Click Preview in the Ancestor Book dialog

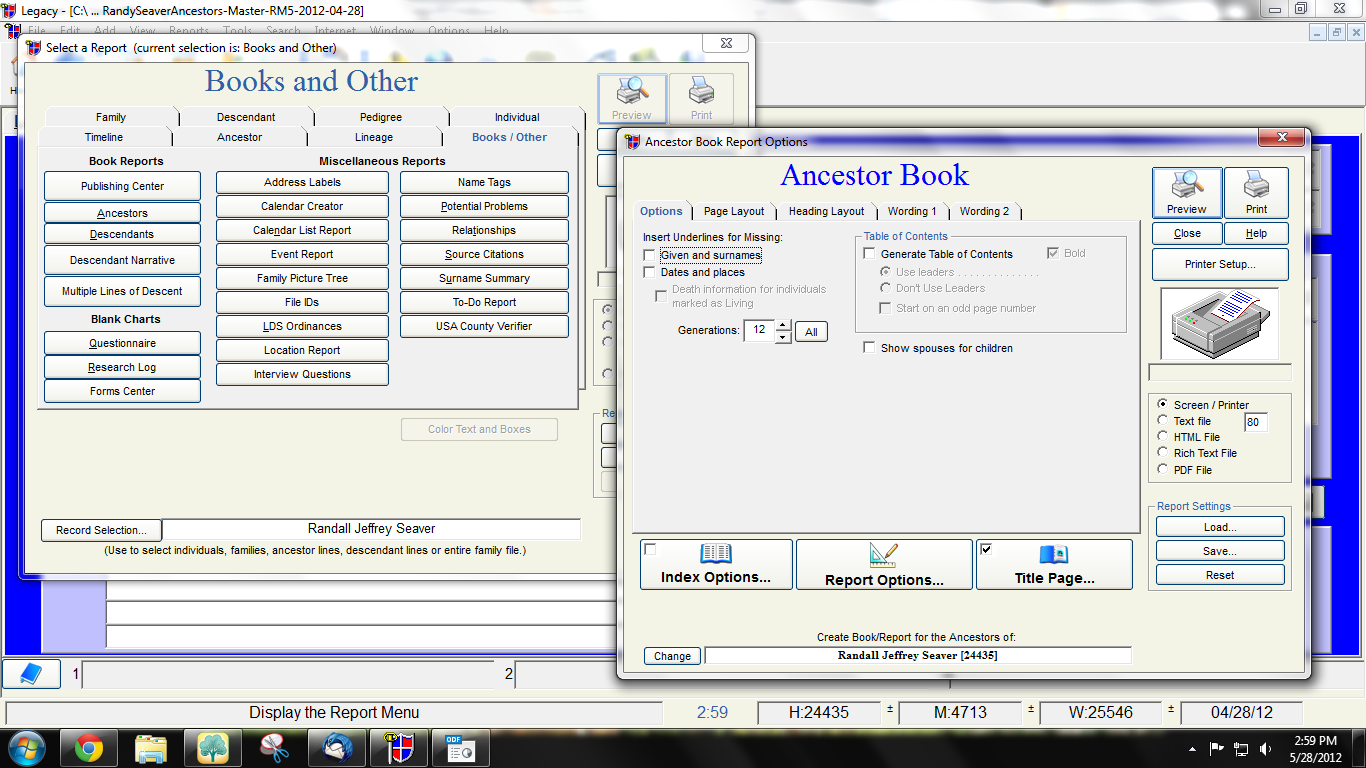1187,193
